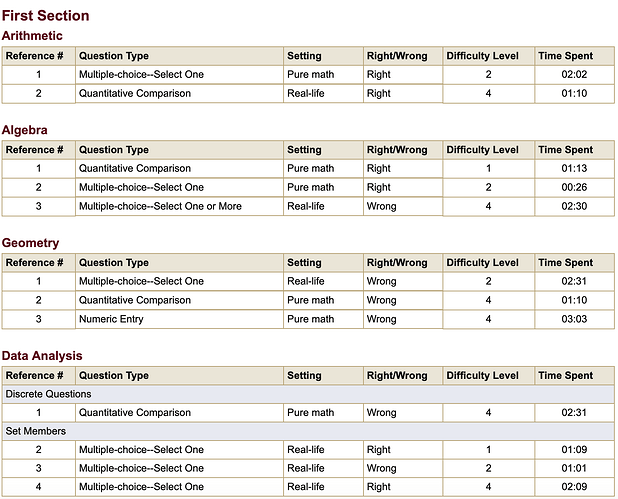Viewport: 618px width, 499px height.
Task: Click Setting header in Arithmetic table
Action: (304, 56)
